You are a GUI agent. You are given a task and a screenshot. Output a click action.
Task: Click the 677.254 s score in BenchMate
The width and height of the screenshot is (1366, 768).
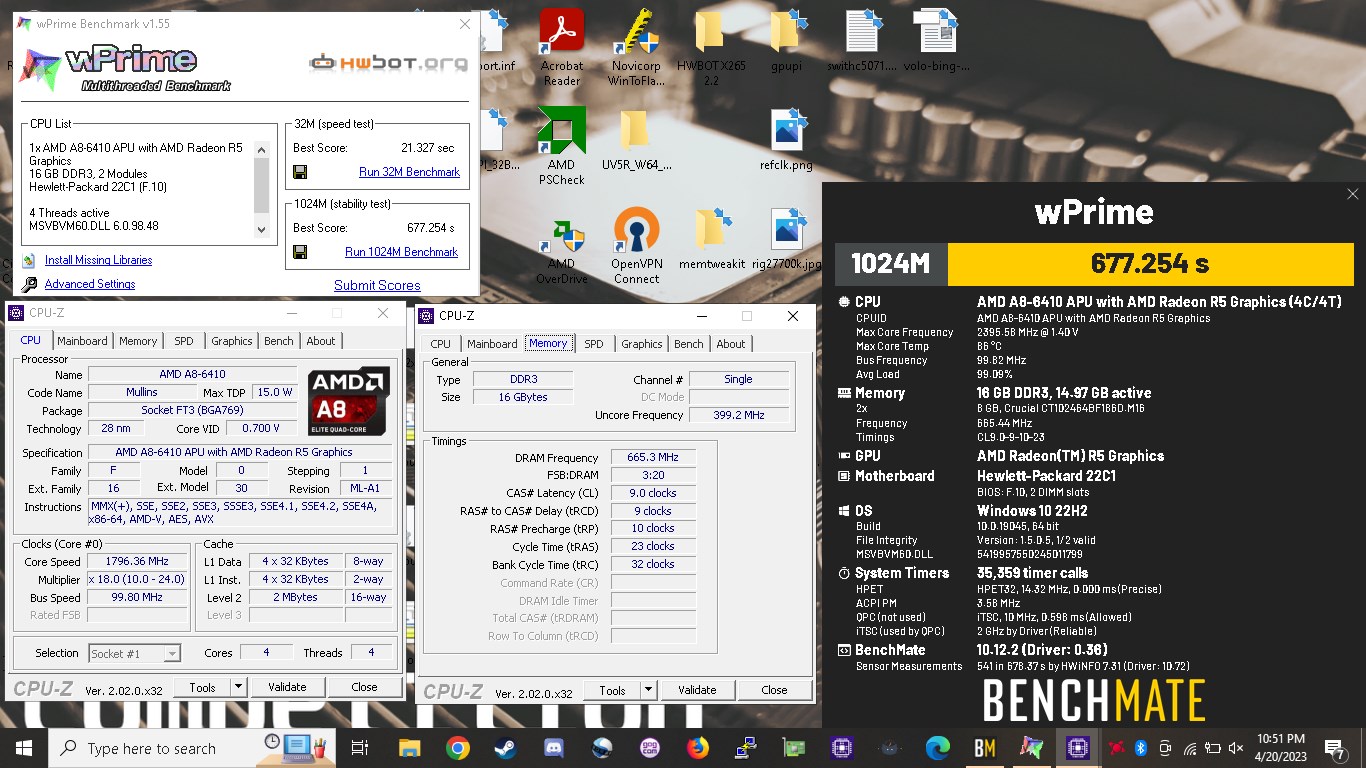coord(1150,264)
